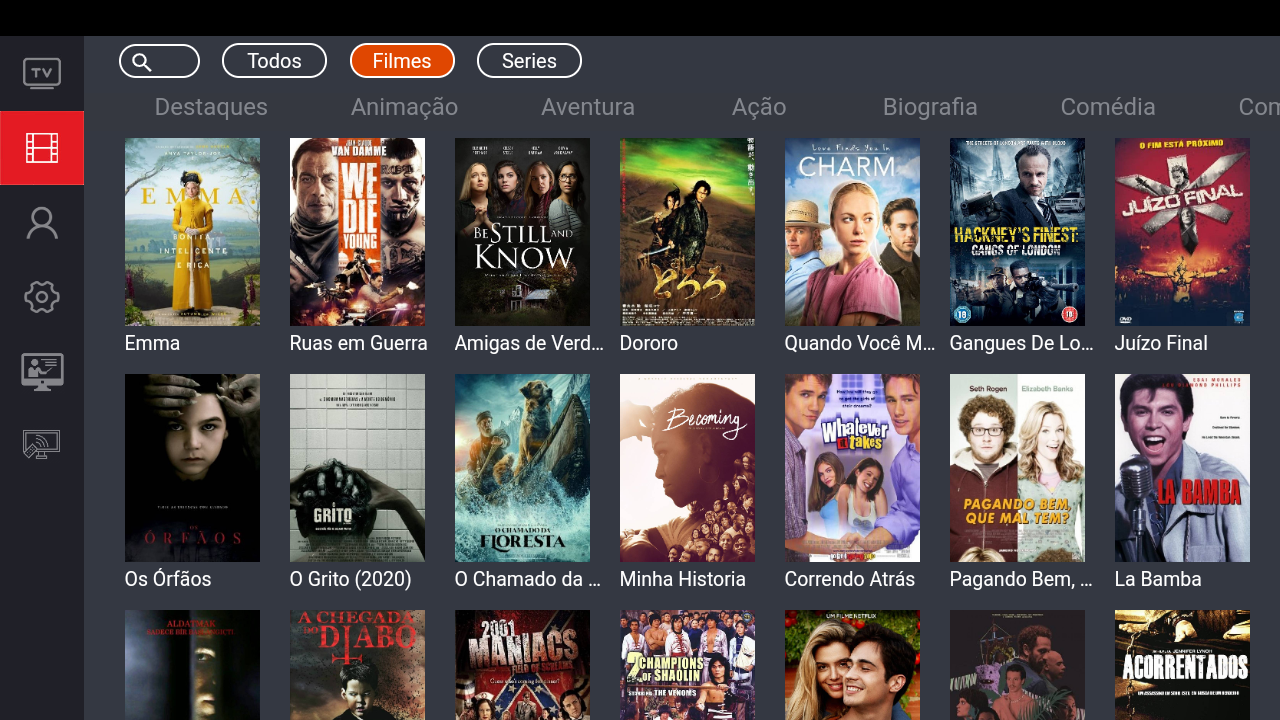The image size is (1280, 720).
Task: Click the 'O Chamado da ...' title
Action: [527, 579]
